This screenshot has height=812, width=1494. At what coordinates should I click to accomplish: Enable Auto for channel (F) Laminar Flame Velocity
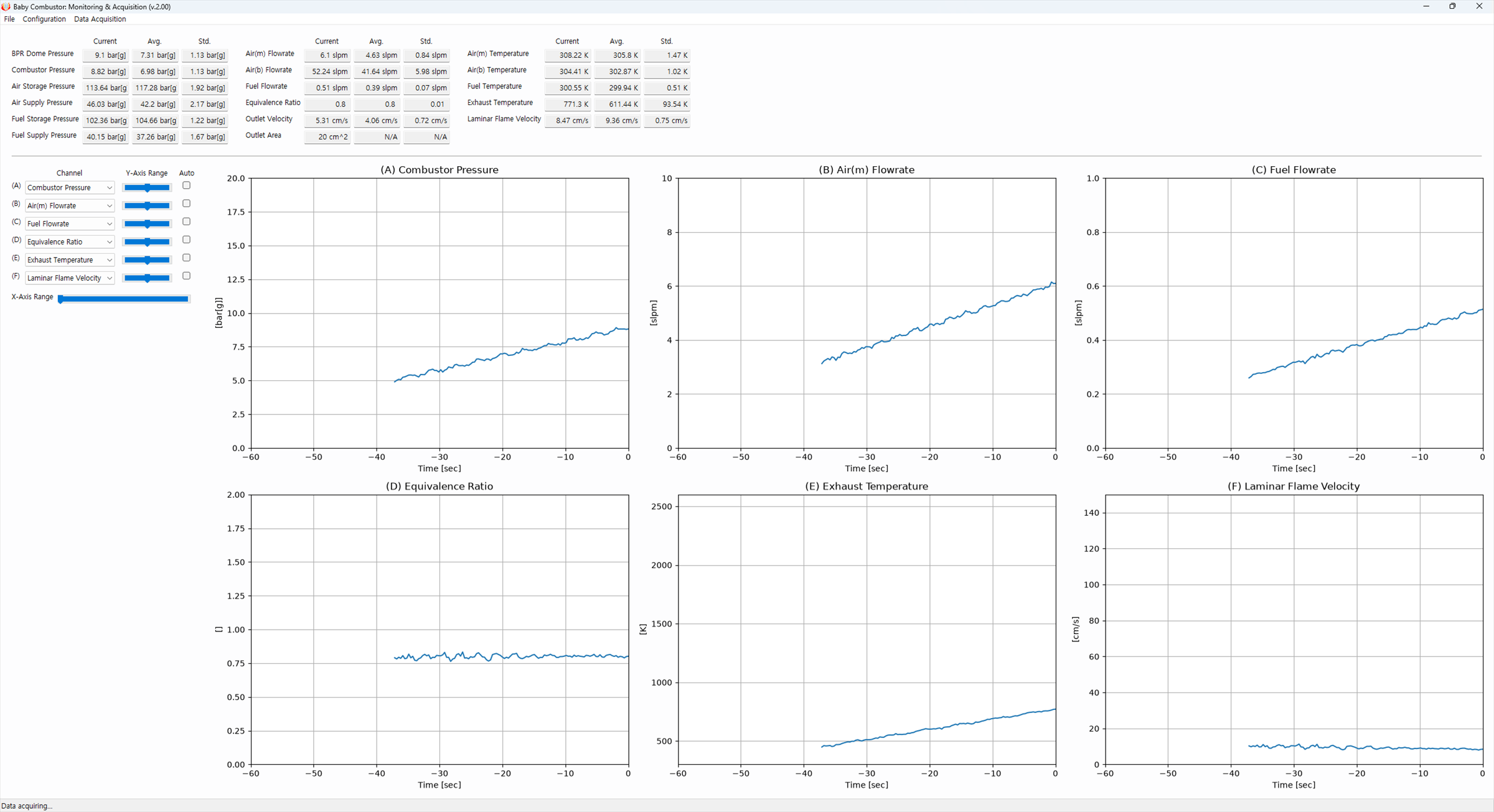(186, 276)
